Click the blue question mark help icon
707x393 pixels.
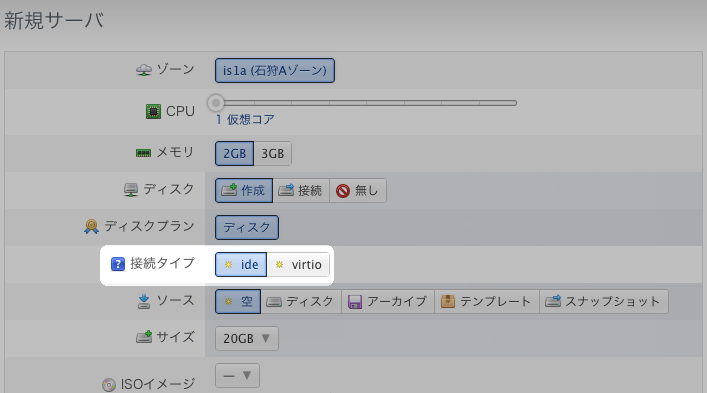click(118, 264)
